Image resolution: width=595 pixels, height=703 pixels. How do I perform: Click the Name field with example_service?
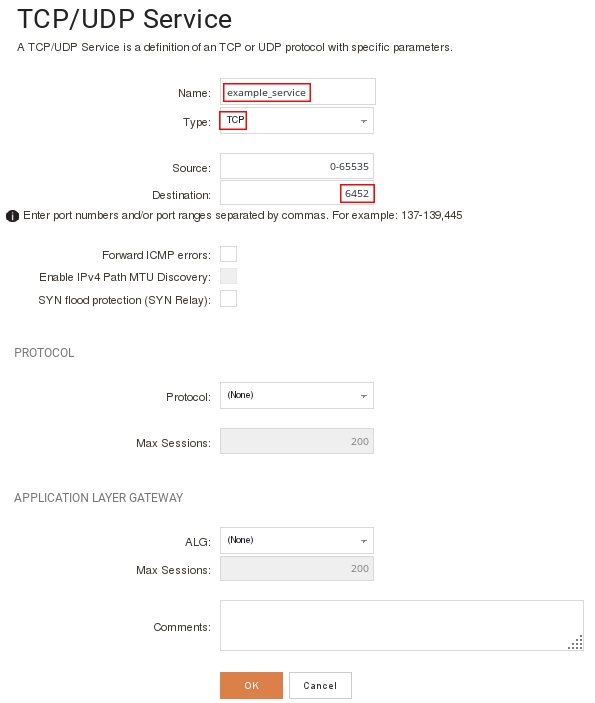tap(298, 92)
